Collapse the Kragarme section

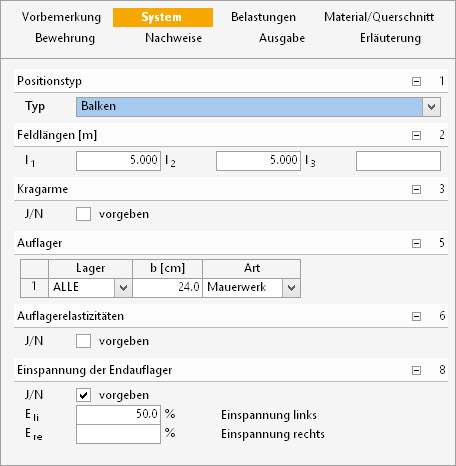point(416,189)
